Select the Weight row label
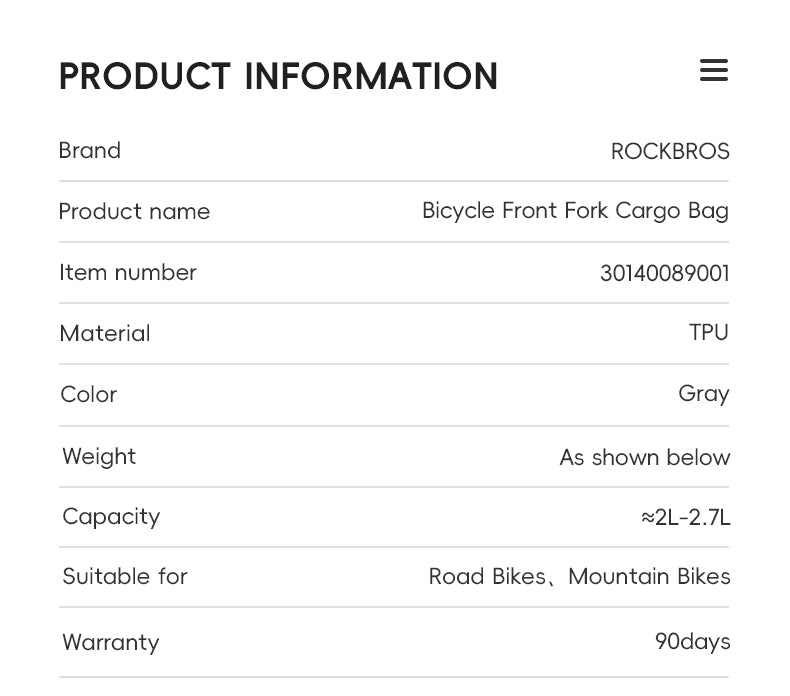The height and width of the screenshot is (696, 790). point(99,457)
